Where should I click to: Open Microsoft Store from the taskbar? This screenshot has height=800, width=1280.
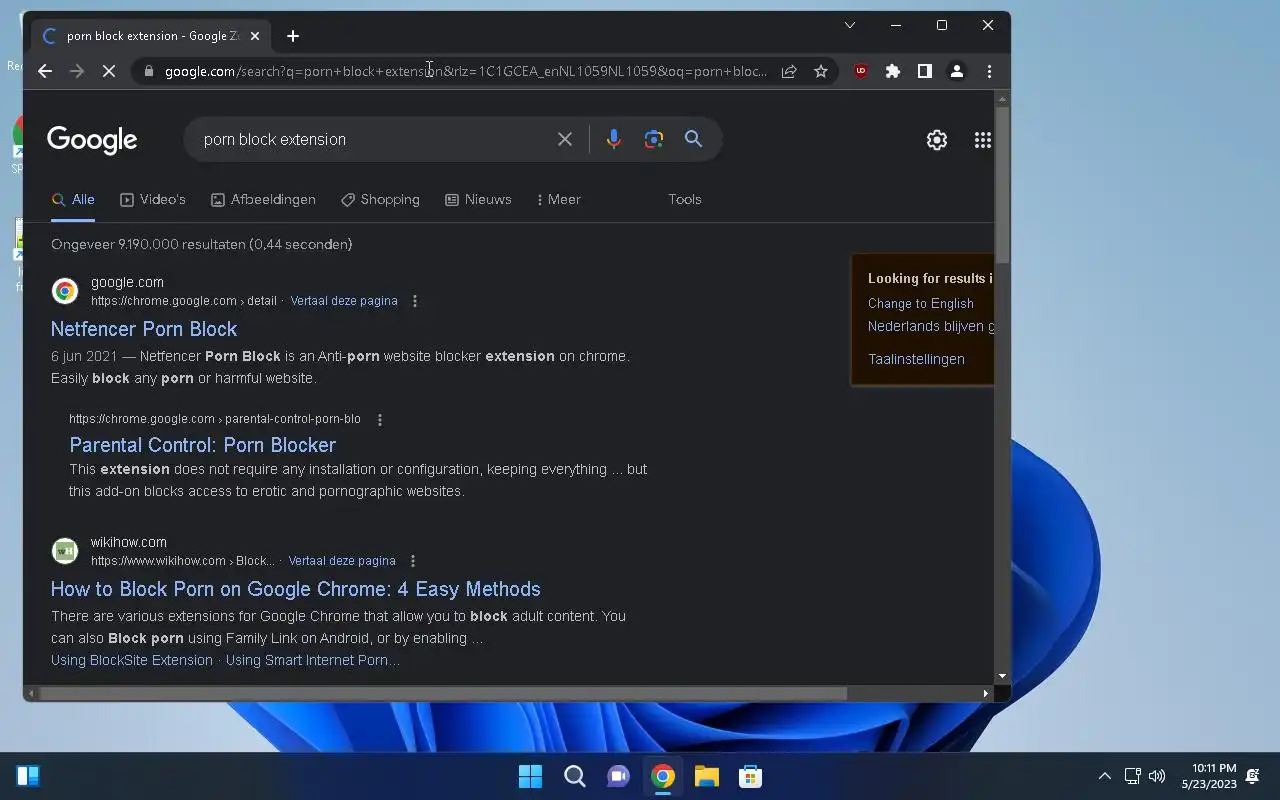[750, 776]
